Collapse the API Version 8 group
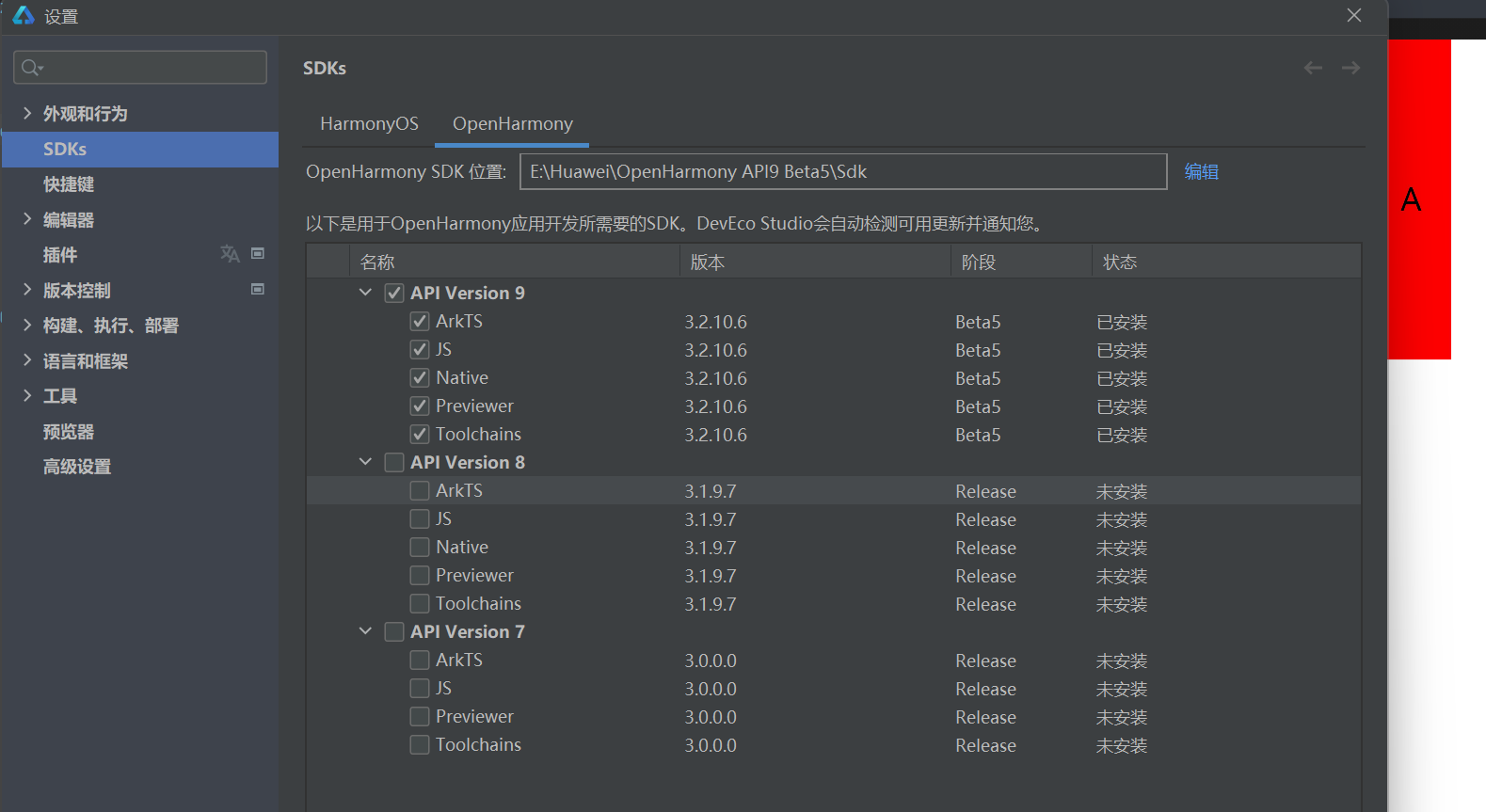 click(365, 462)
